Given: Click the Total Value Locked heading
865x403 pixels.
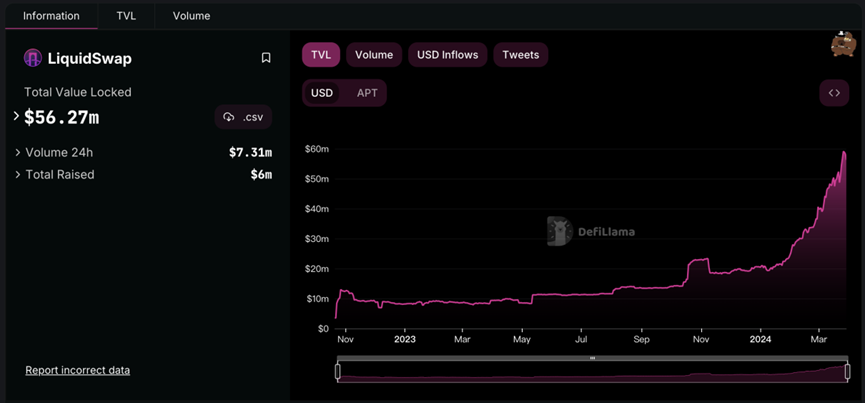Looking at the screenshot, I should 78,92.
